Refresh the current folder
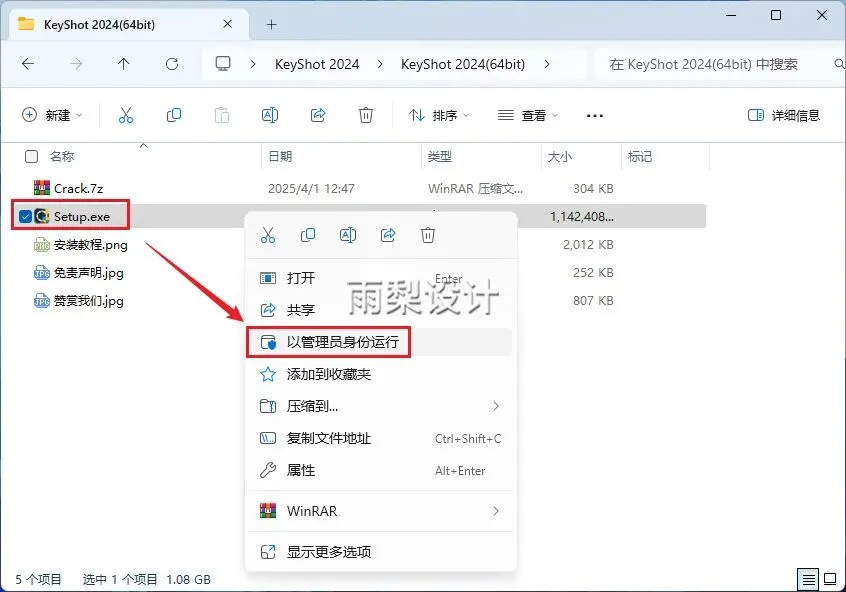846x592 pixels. [172, 64]
